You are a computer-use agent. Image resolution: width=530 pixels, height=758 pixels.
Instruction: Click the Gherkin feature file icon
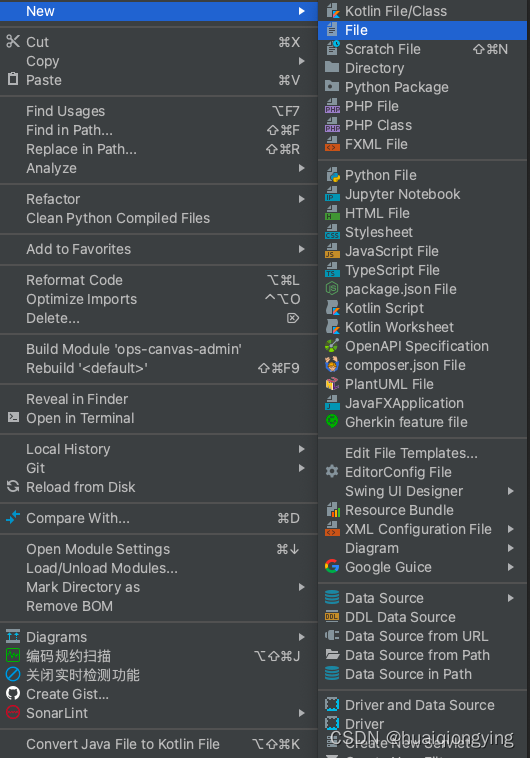click(x=332, y=422)
